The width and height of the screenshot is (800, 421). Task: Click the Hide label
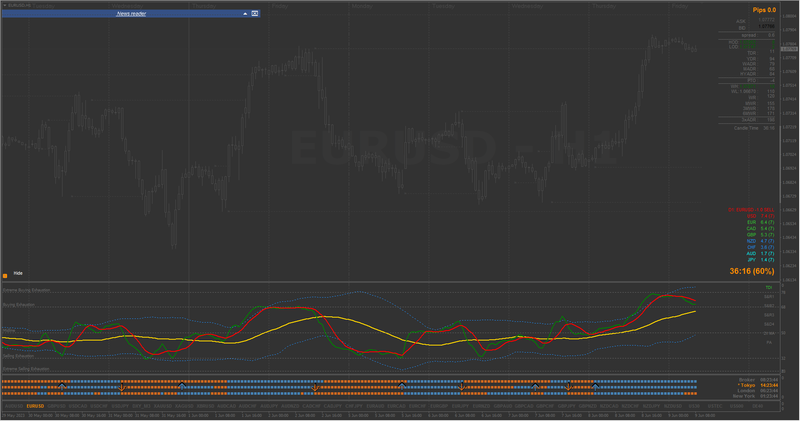click(x=18, y=273)
